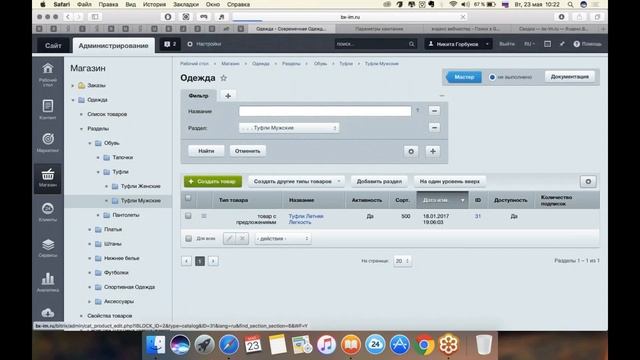Viewport: 640px width, 360px height.
Task: Click На один уровень вверх button
Action: click(x=450, y=182)
